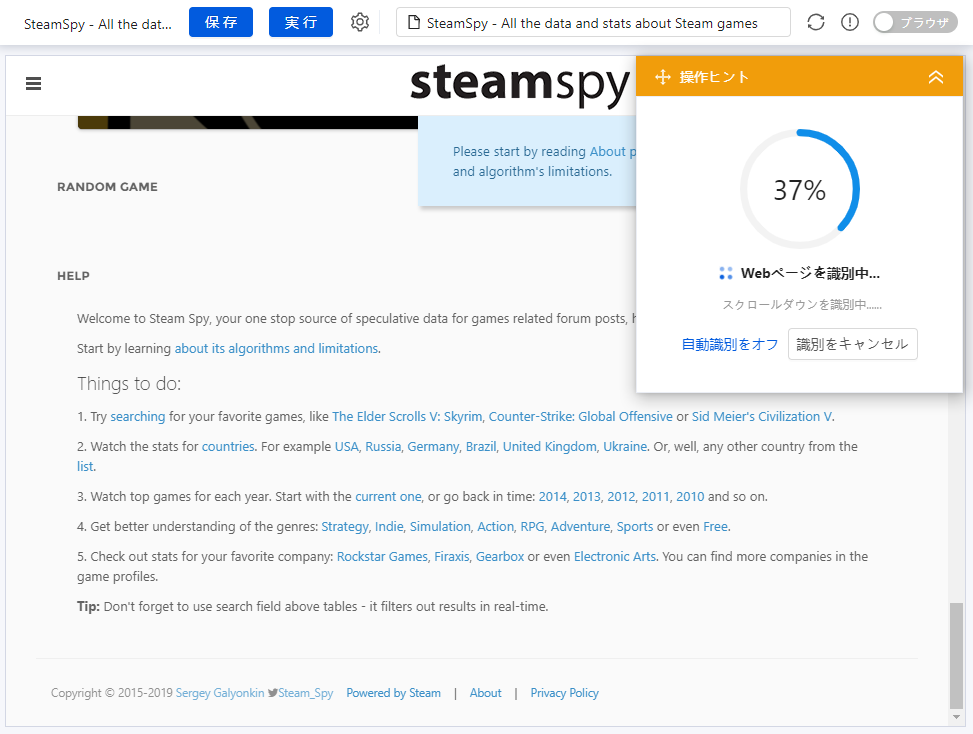Click the 実行 button
Image resolution: width=973 pixels, height=734 pixels.
point(301,22)
